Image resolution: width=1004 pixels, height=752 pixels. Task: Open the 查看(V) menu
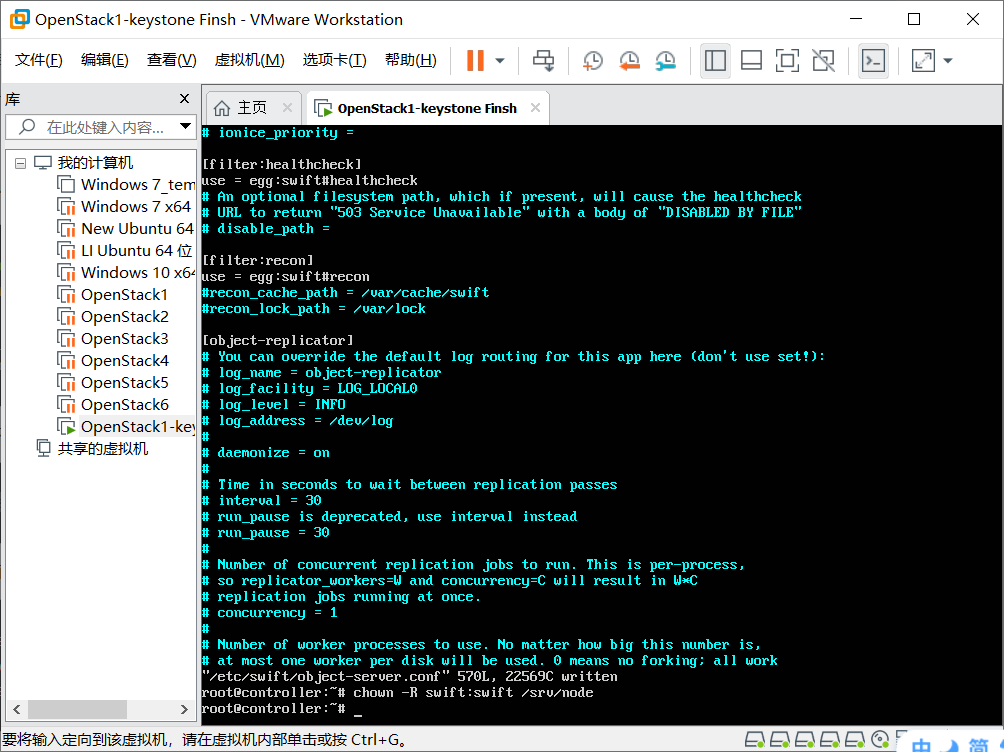172,60
